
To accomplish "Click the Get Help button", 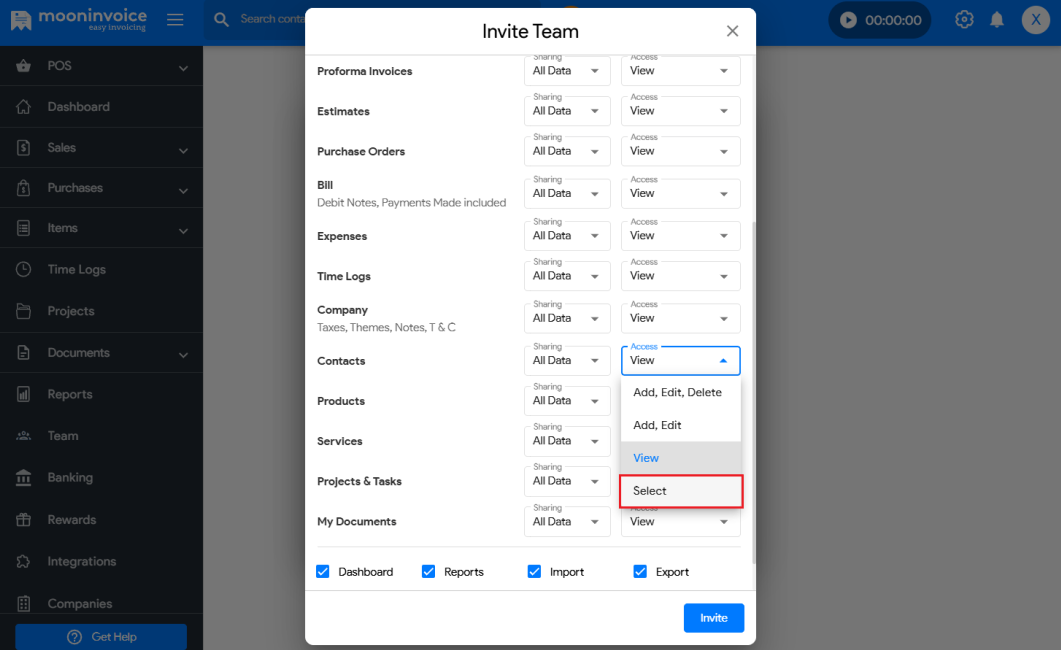I will point(101,637).
